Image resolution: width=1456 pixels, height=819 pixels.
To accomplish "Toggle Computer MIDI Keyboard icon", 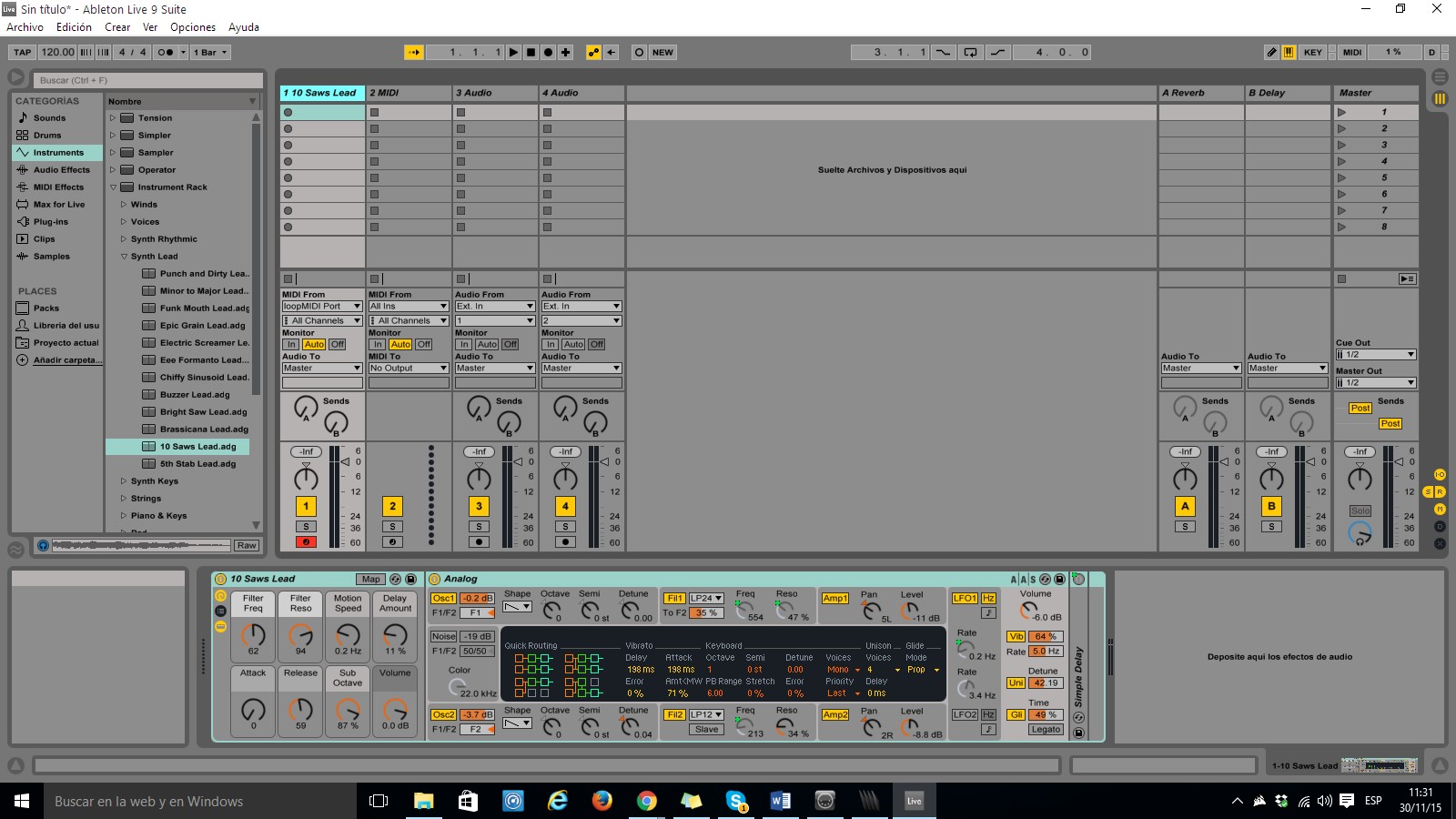I will click(x=1289, y=53).
